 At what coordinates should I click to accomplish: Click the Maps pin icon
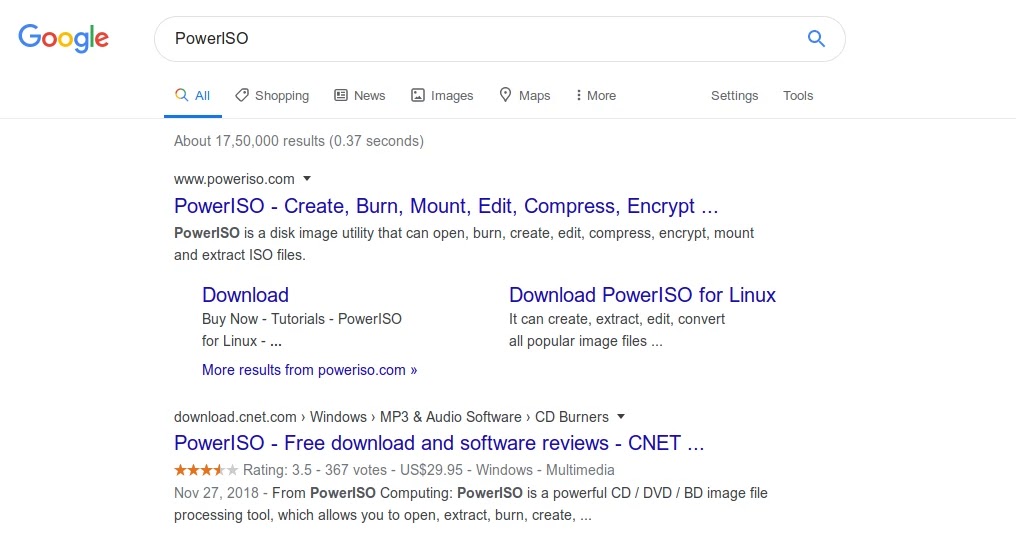click(x=505, y=95)
